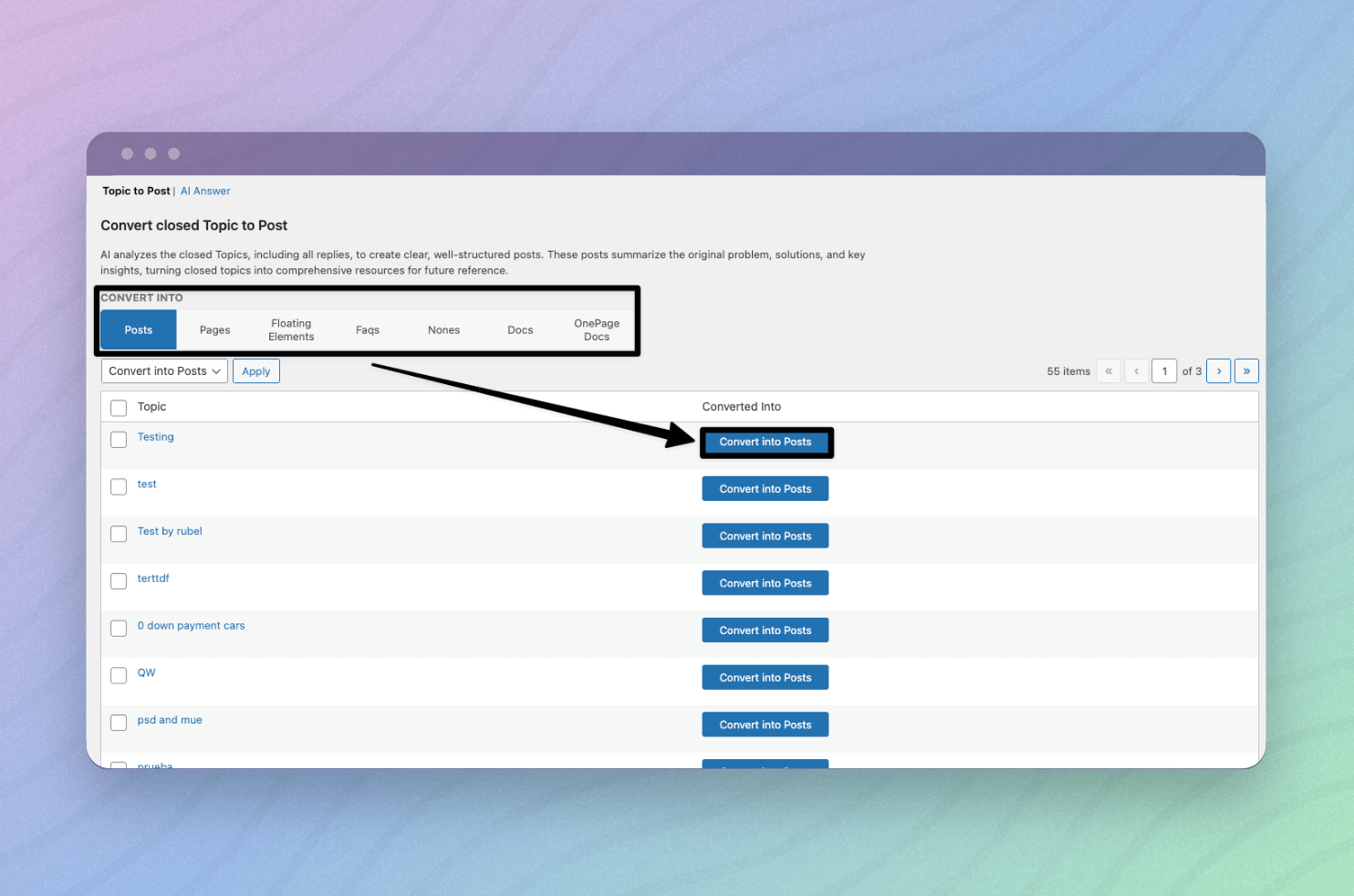Return to first page via « arrow
The height and width of the screenshot is (896, 1354).
coord(1109,370)
